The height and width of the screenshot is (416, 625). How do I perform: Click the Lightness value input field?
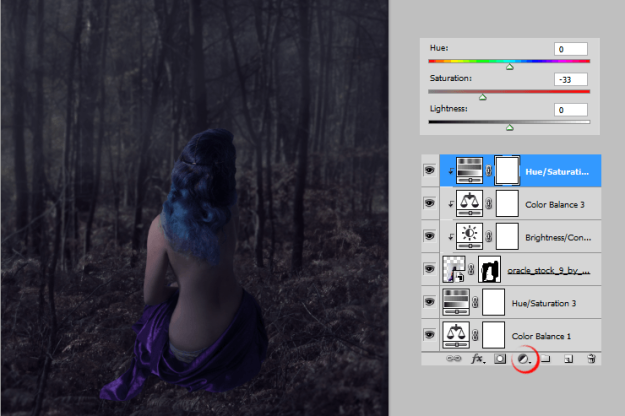tap(570, 110)
